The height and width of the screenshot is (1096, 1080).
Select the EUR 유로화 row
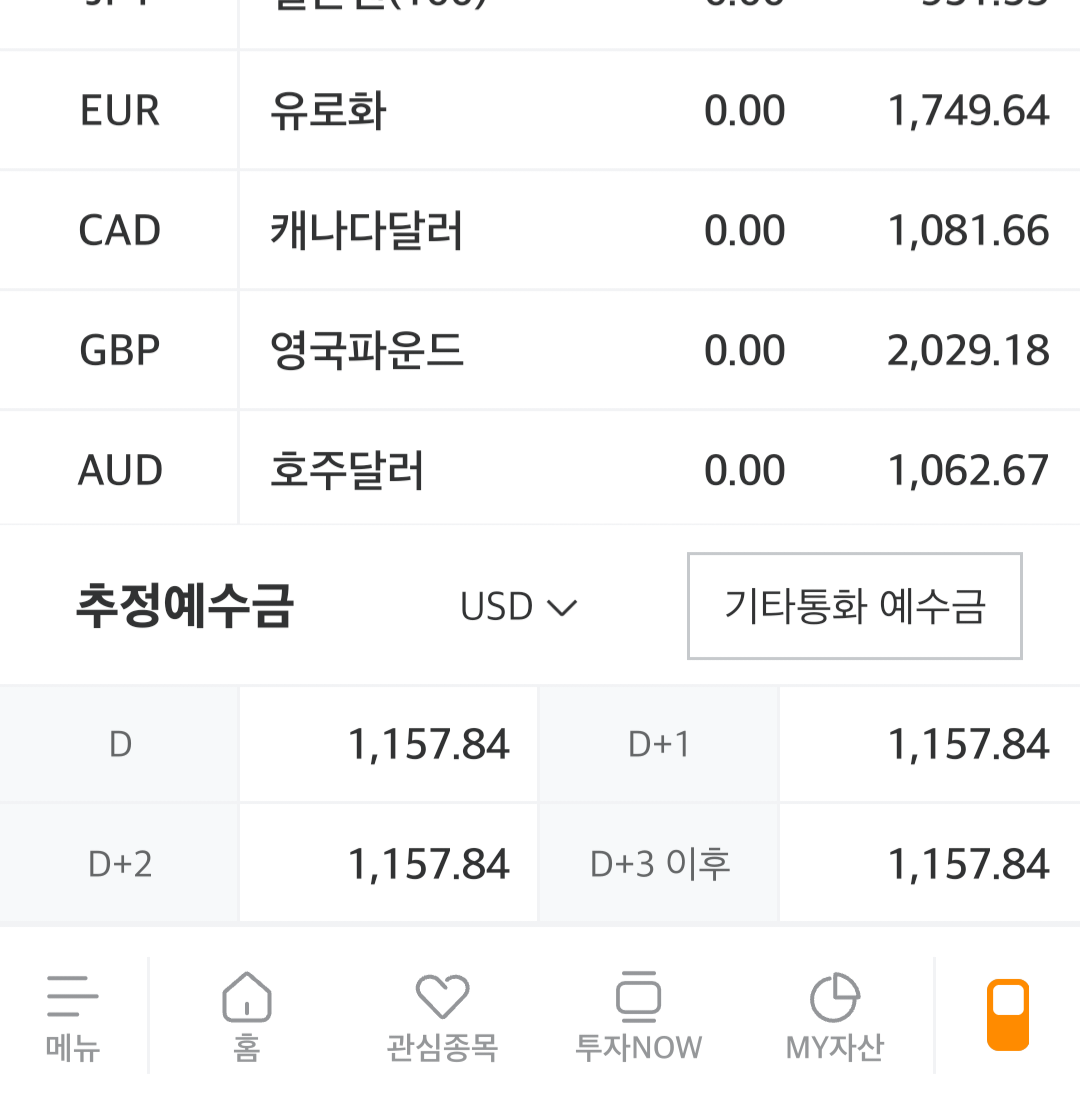tap(540, 110)
